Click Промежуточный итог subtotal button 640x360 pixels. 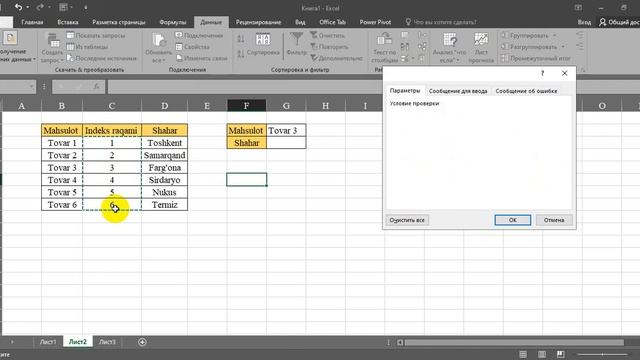pos(536,58)
